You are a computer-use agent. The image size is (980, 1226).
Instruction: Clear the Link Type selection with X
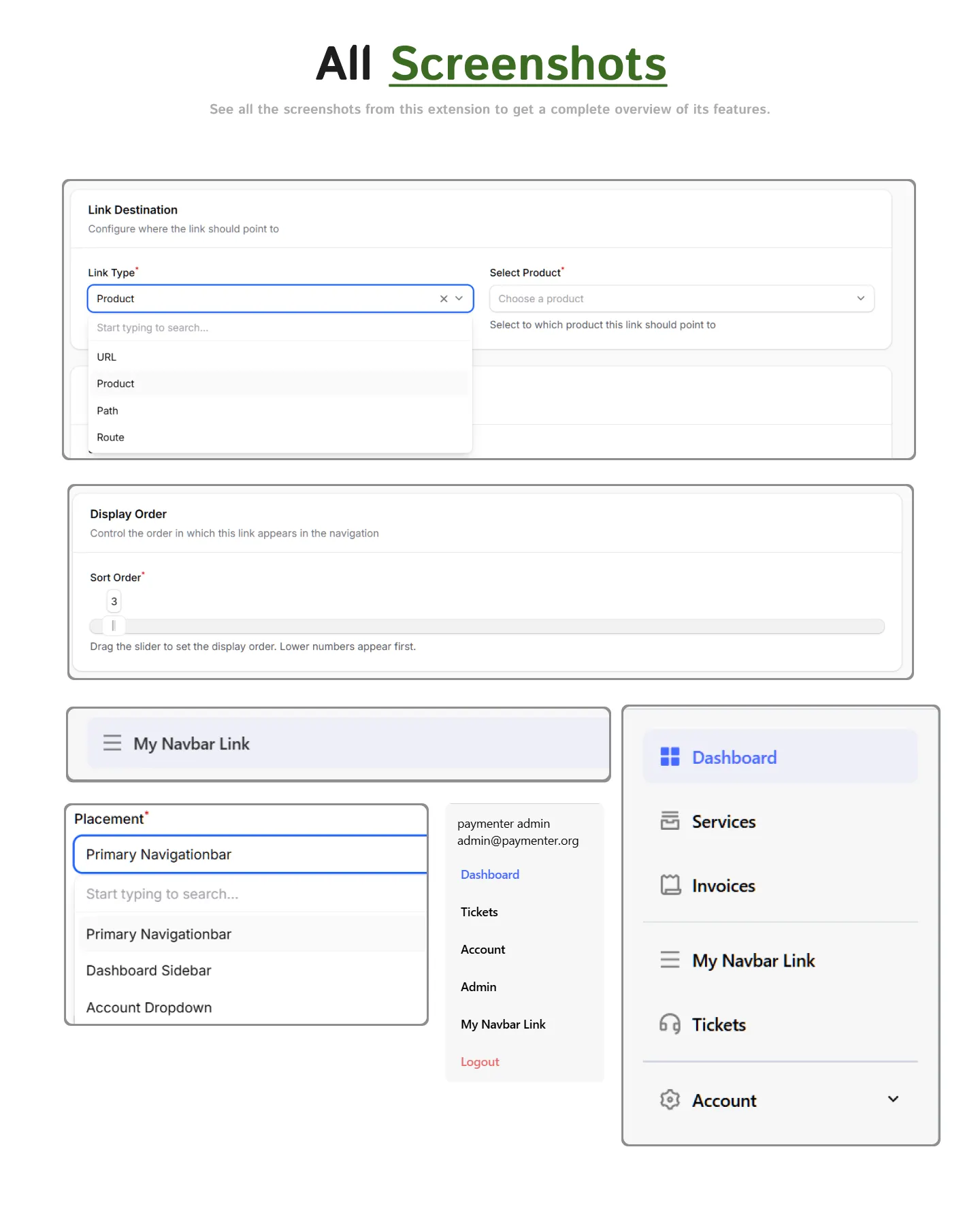(x=444, y=299)
